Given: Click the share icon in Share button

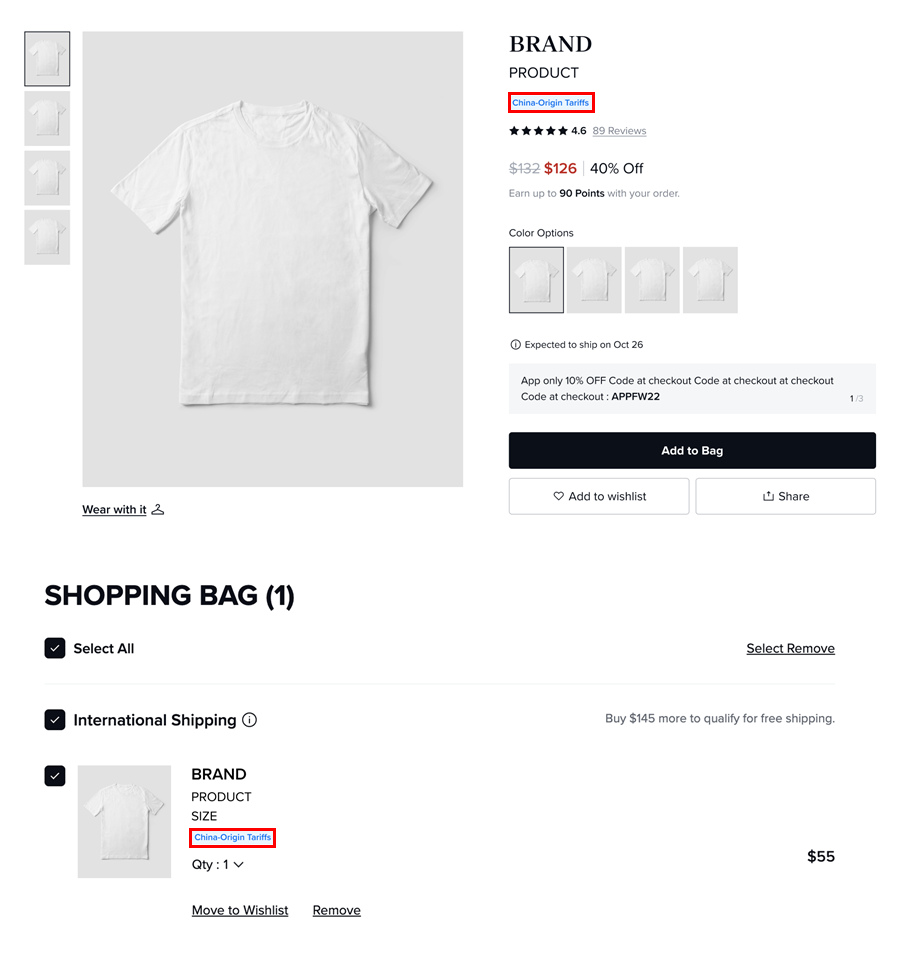Looking at the screenshot, I should click(x=768, y=496).
